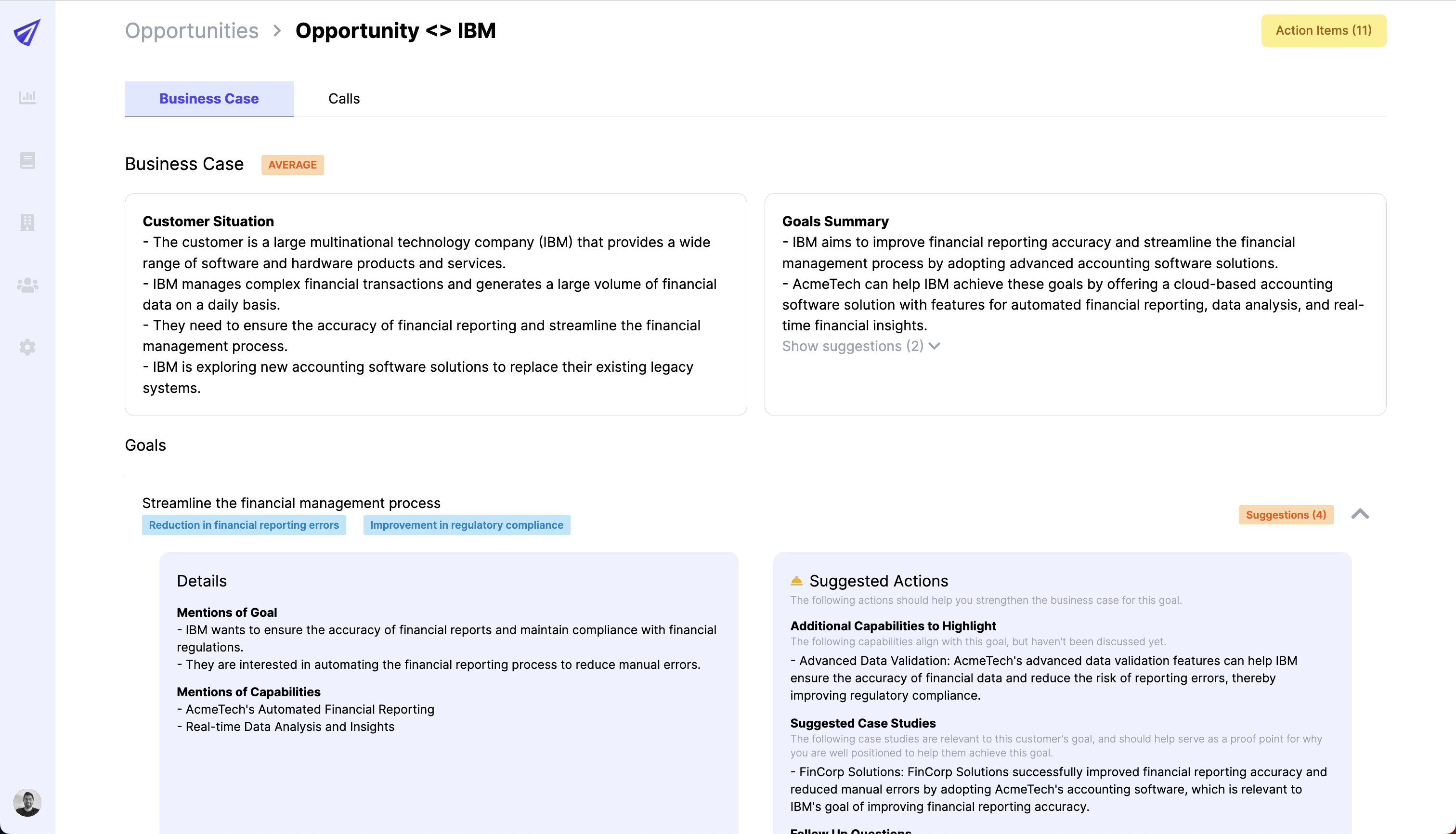Viewport: 1456px width, 834px height.
Task: Open the Action Items (11) button
Action: coord(1323,30)
